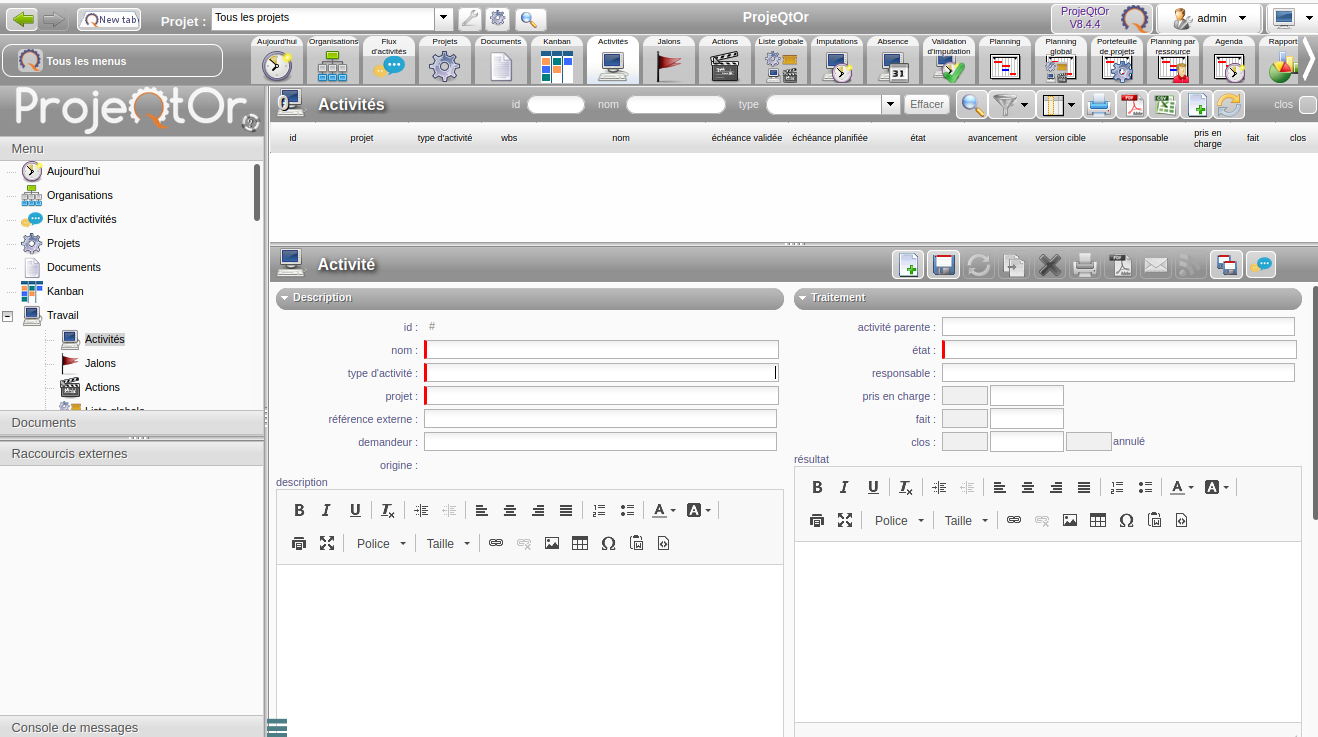Image resolution: width=1318 pixels, height=737 pixels.
Task: Export activities list to CSV spreadsheet
Action: (x=1163, y=105)
